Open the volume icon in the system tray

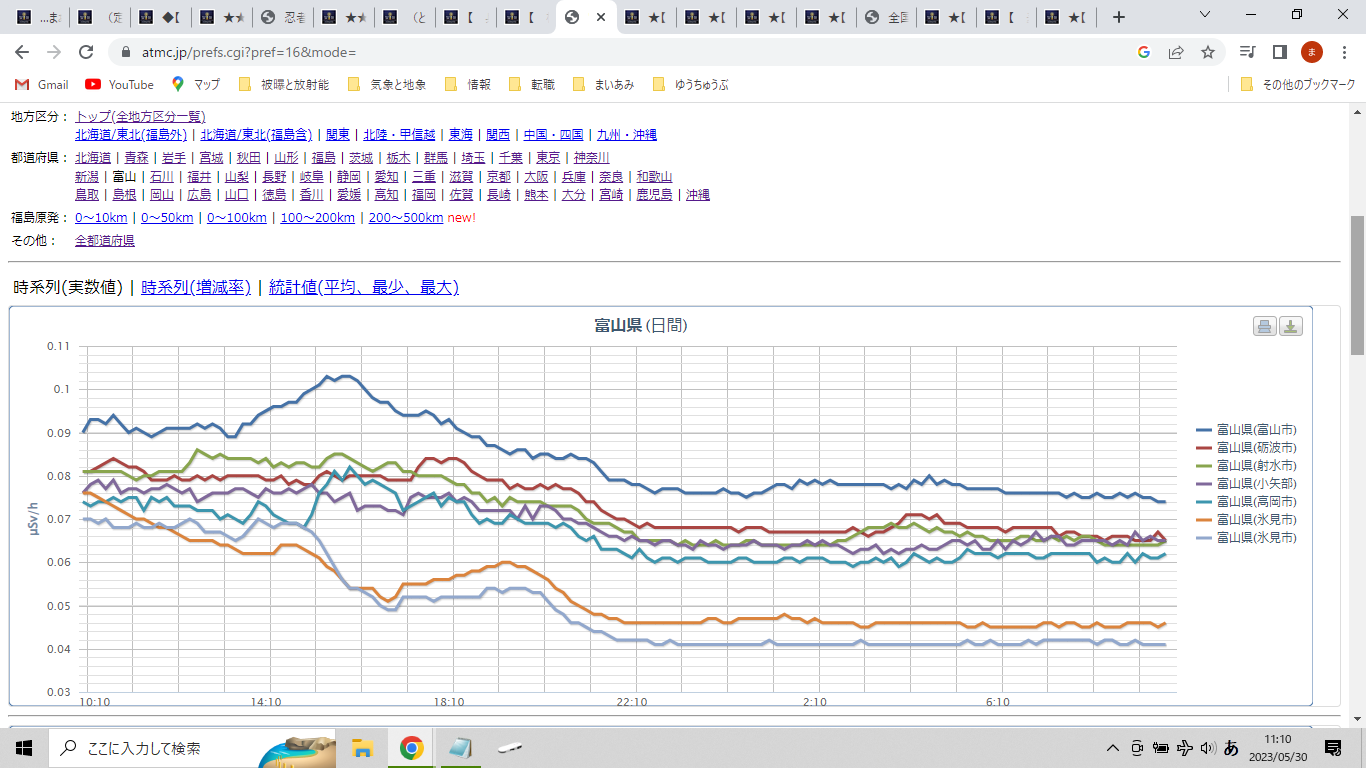[x=1208, y=747]
